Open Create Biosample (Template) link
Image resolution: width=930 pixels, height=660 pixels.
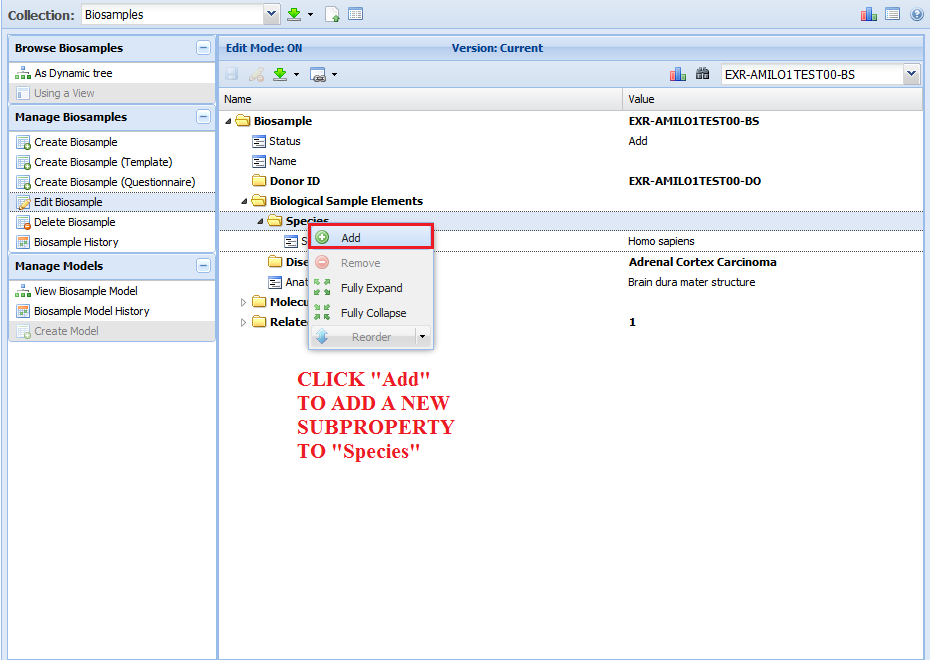pos(103,162)
